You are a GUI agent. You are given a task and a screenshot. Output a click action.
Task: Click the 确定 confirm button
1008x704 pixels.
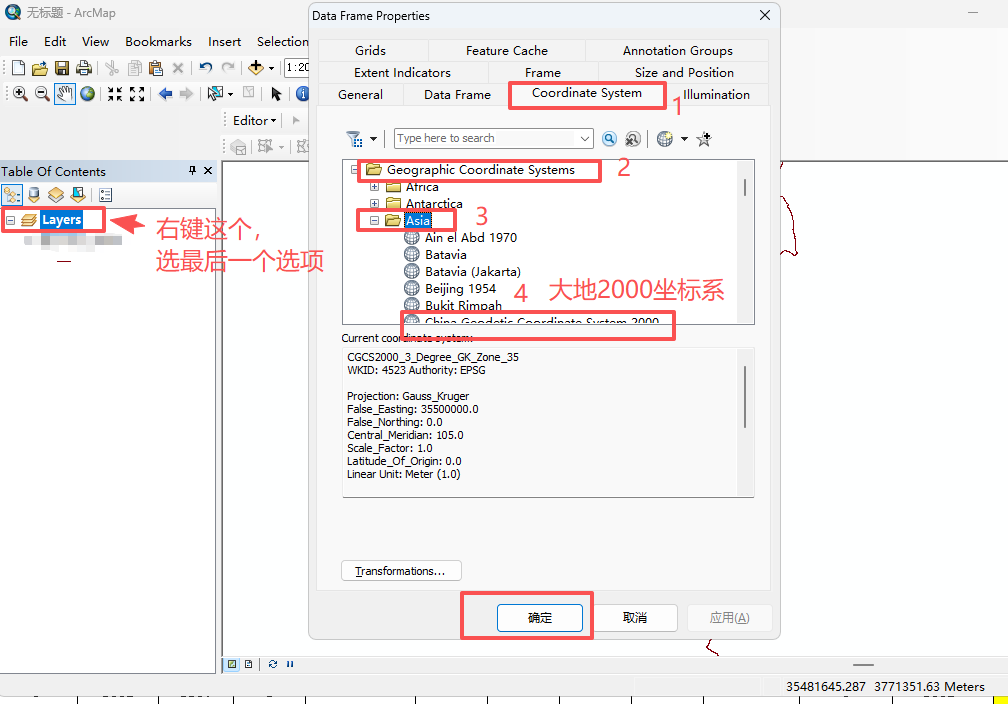(x=539, y=618)
